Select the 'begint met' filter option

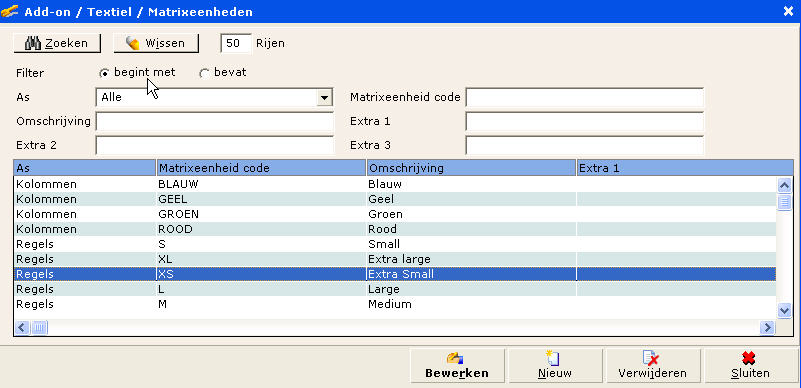tap(104, 74)
